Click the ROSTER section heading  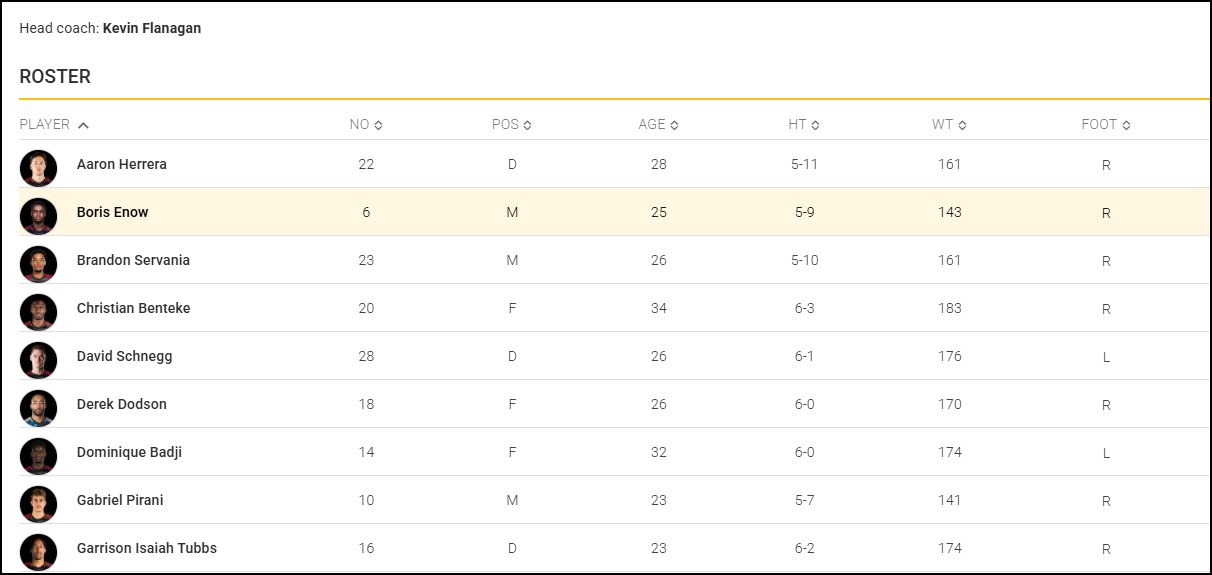click(55, 77)
